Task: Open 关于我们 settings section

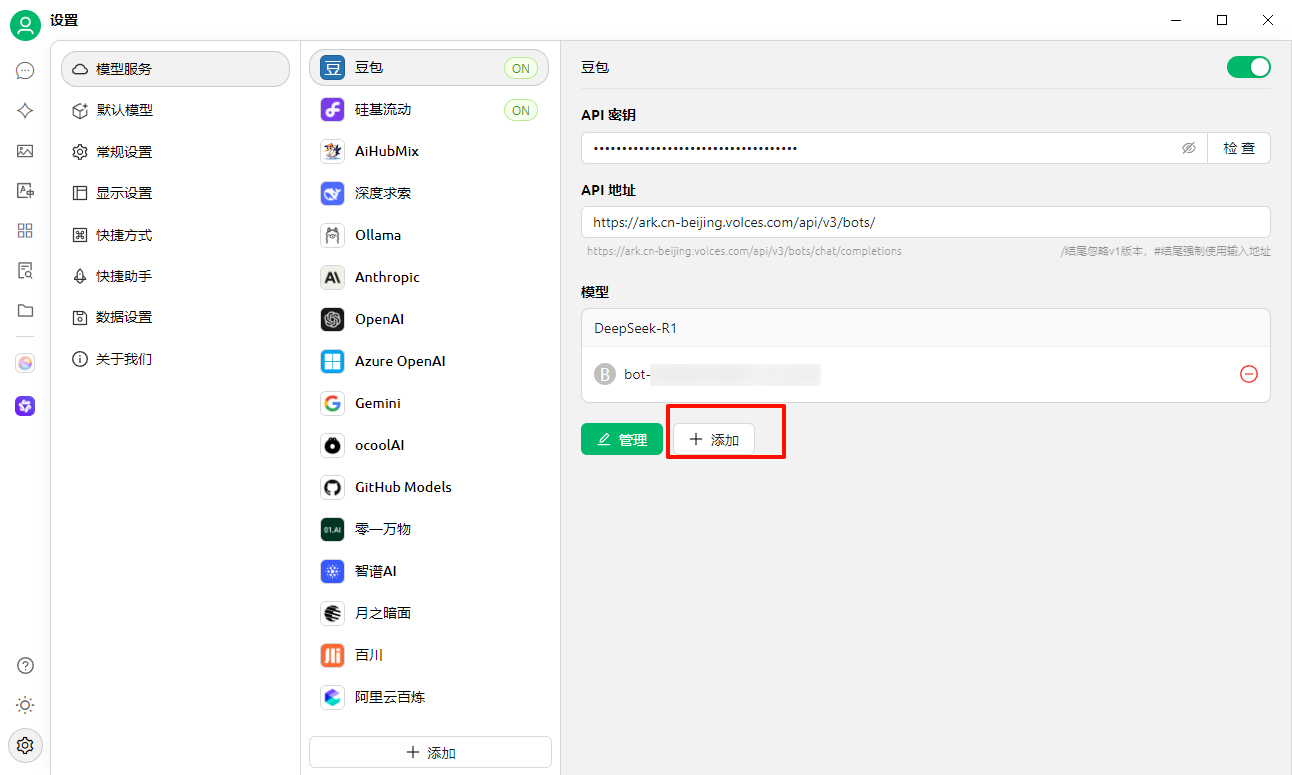Action: [x=176, y=359]
